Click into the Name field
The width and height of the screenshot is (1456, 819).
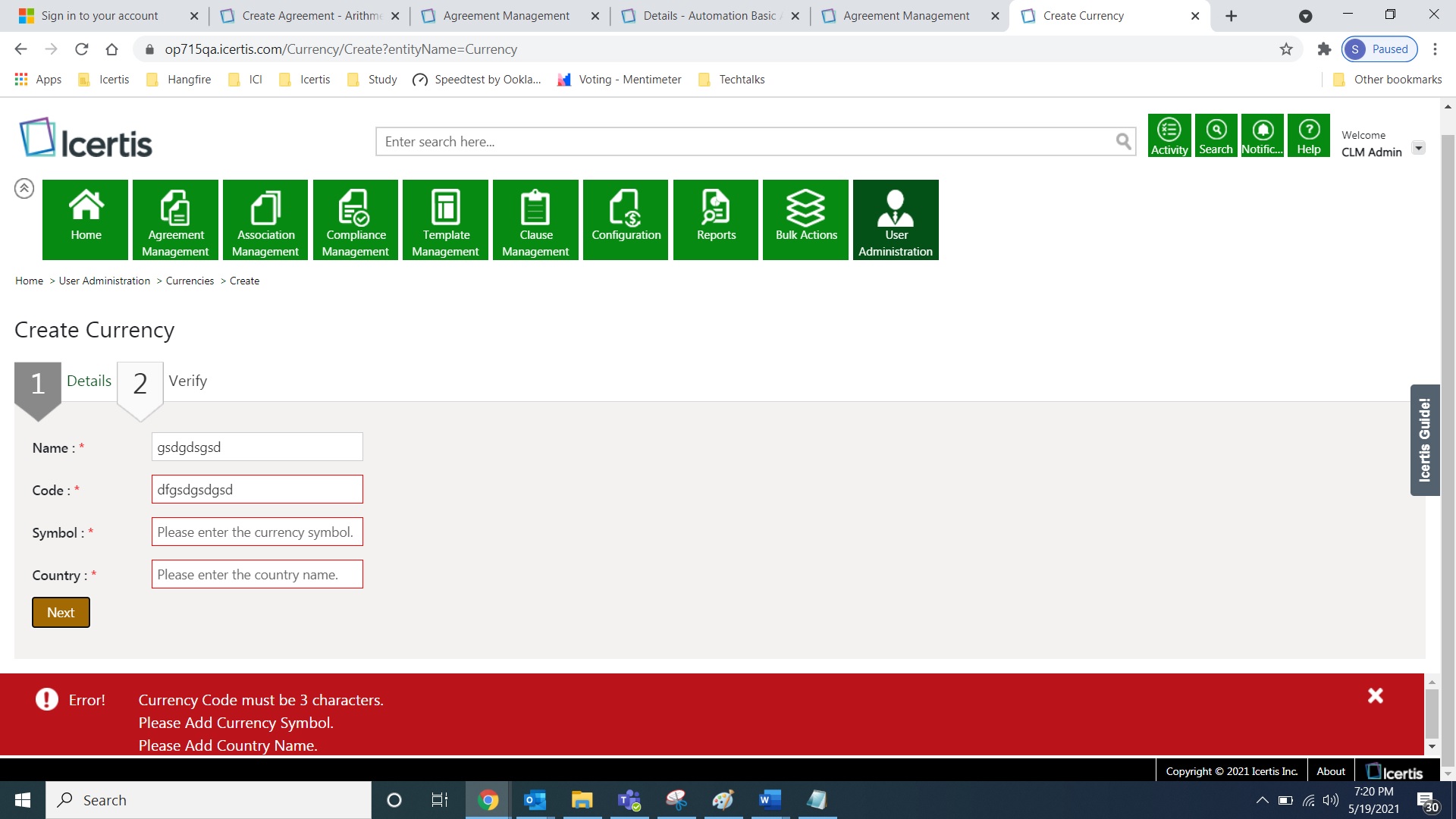pos(257,447)
